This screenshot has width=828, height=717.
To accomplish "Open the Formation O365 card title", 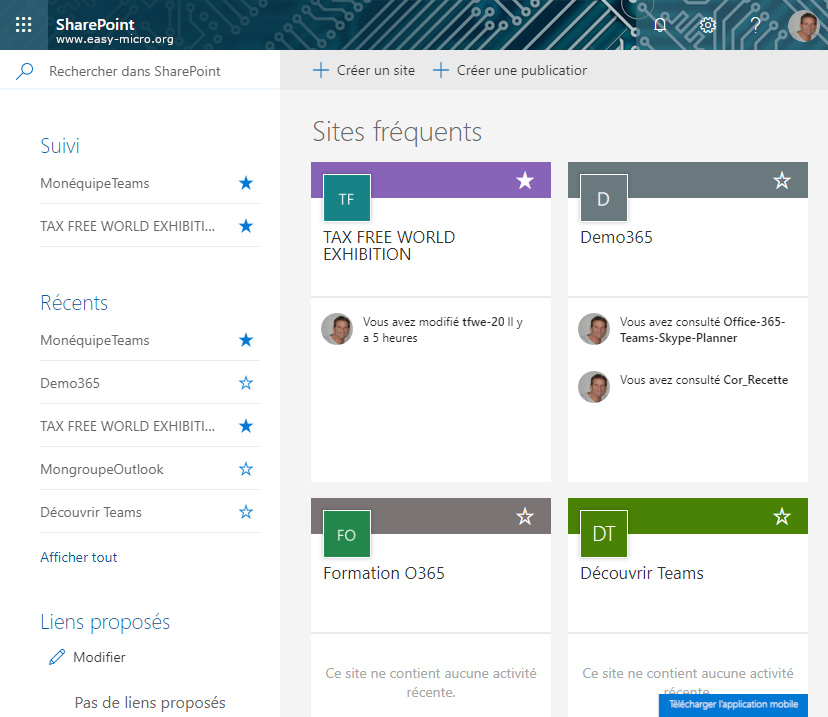I will 384,573.
